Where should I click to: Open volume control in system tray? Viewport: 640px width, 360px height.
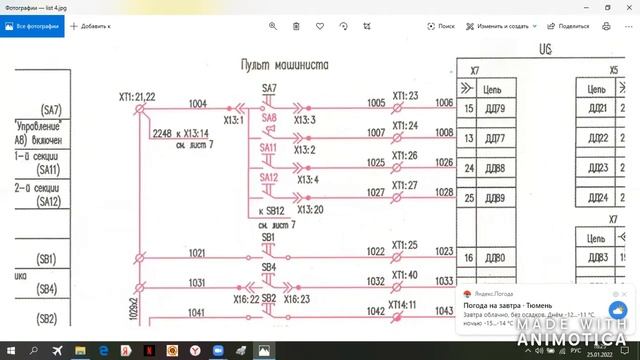pos(539,351)
